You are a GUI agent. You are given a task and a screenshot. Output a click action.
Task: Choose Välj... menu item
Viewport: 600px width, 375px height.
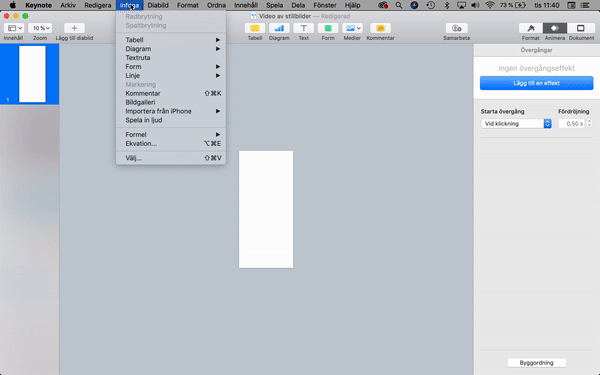coord(171,158)
